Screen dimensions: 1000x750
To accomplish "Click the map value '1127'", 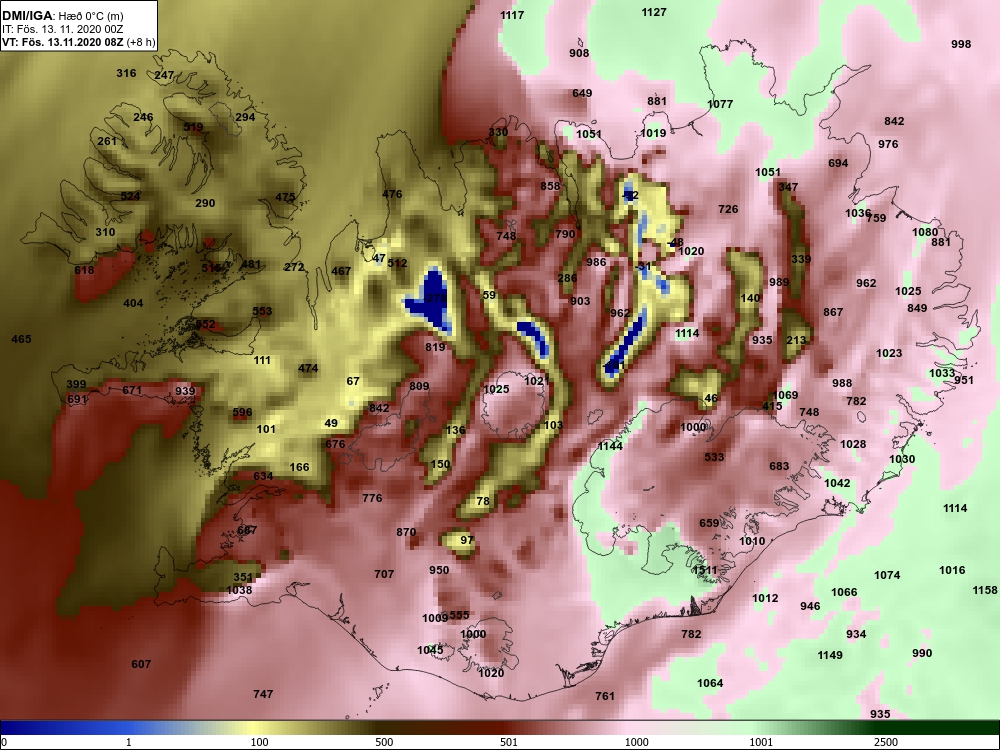I will [x=654, y=12].
